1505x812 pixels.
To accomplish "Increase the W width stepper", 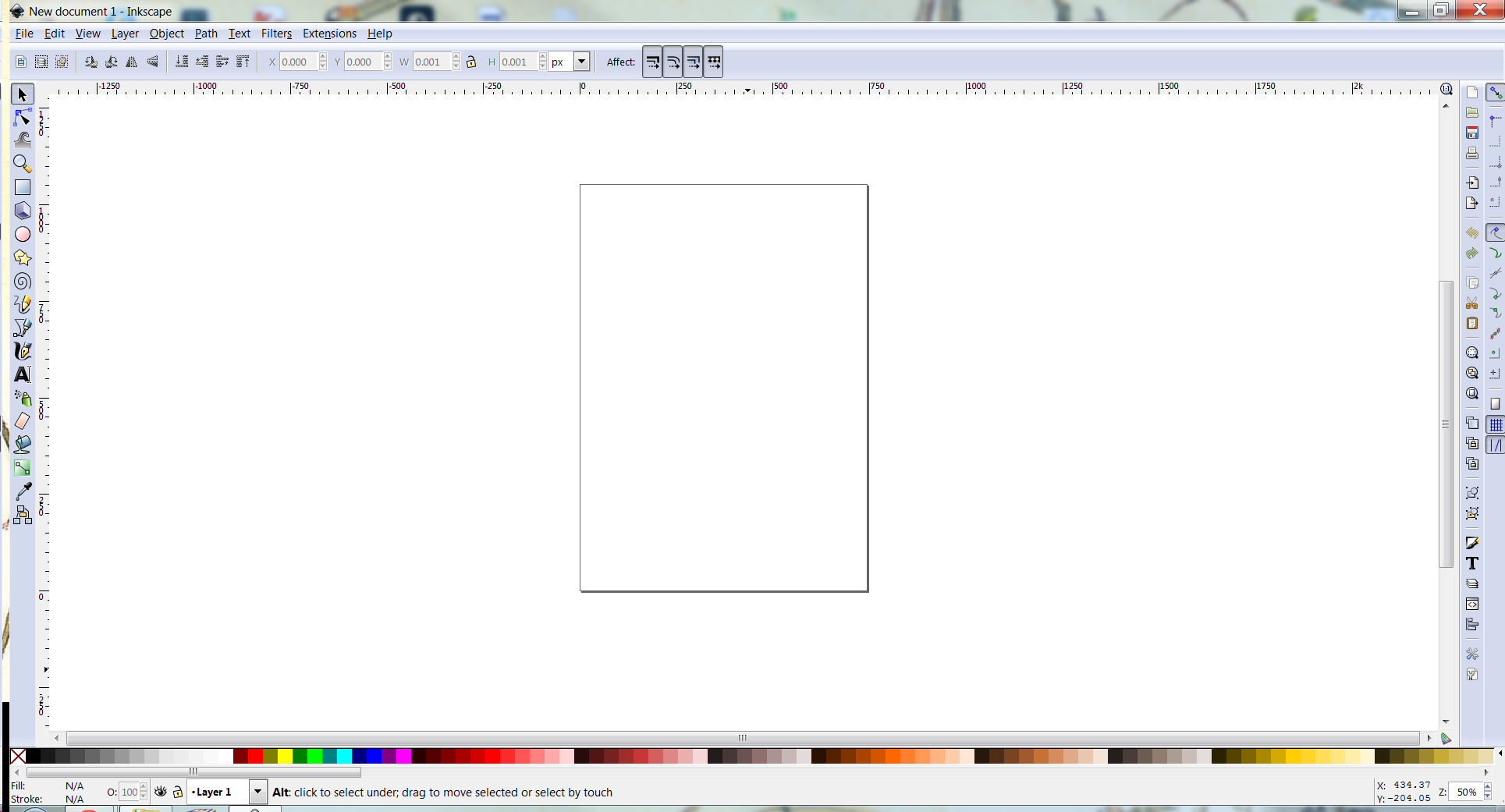I will point(456,58).
